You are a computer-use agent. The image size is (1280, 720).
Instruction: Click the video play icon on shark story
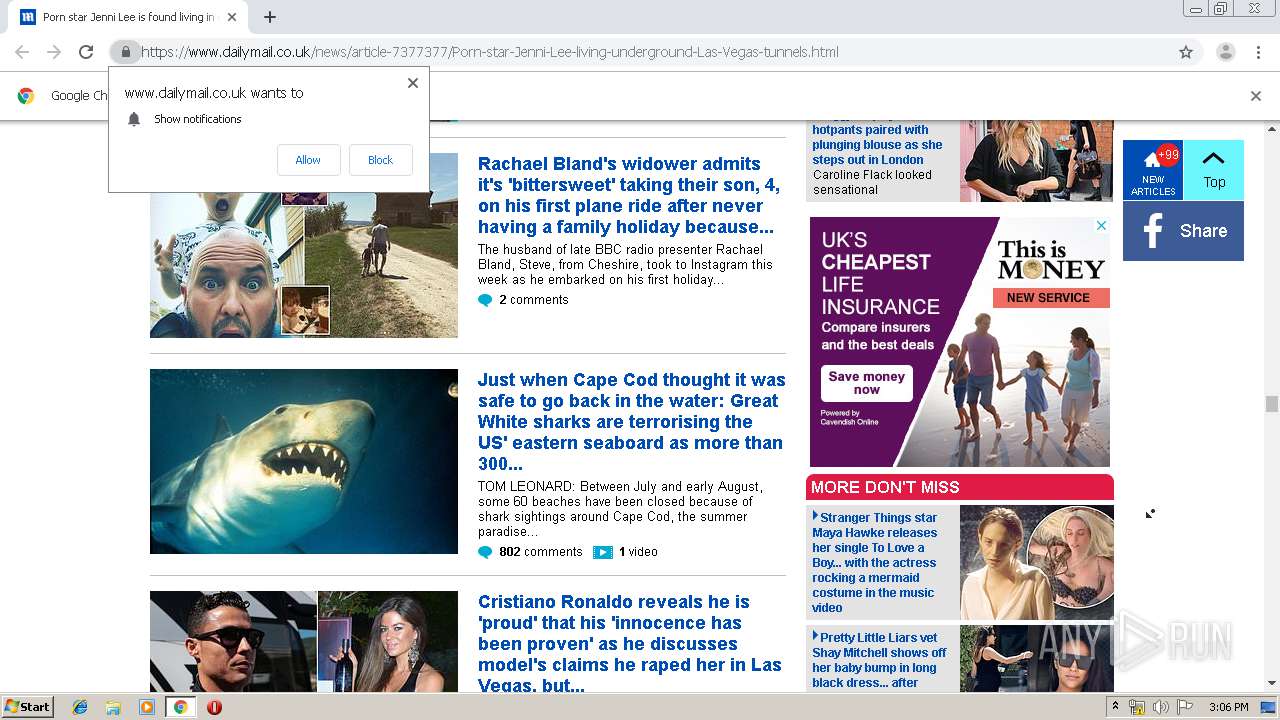click(602, 552)
